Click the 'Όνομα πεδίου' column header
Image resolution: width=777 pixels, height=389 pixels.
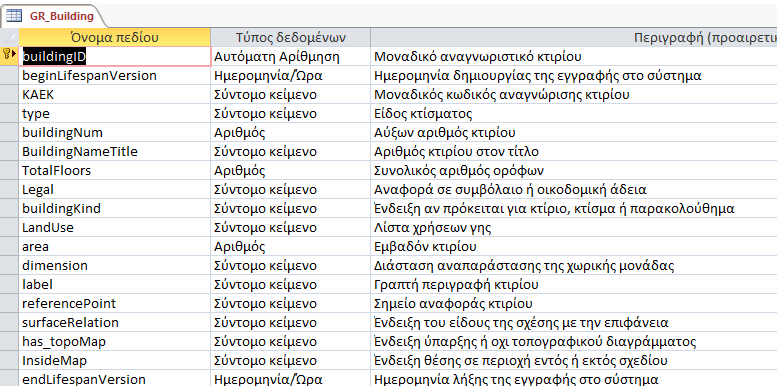[114, 38]
